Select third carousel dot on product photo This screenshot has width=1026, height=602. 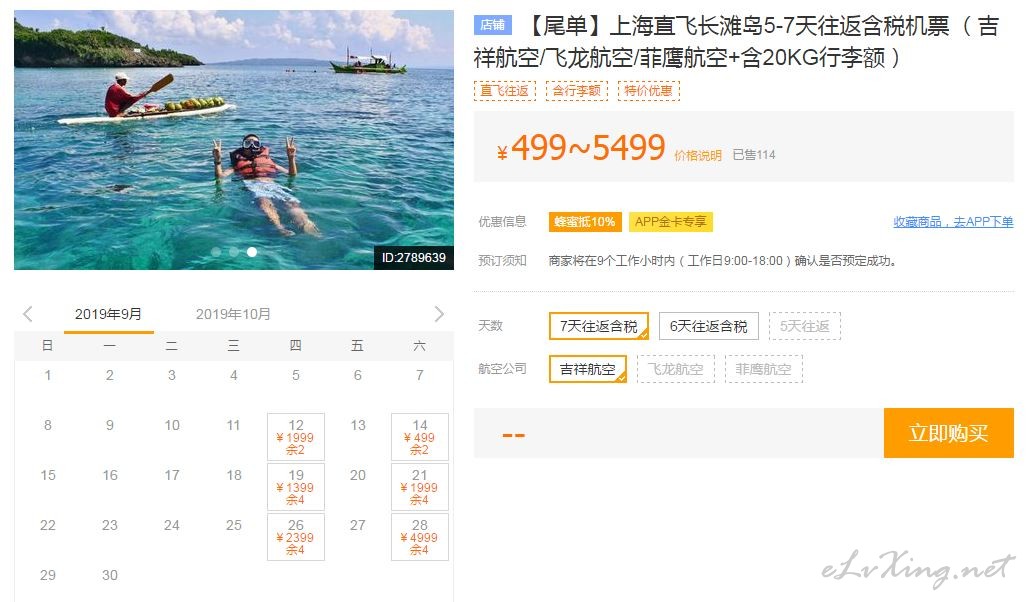[252, 251]
